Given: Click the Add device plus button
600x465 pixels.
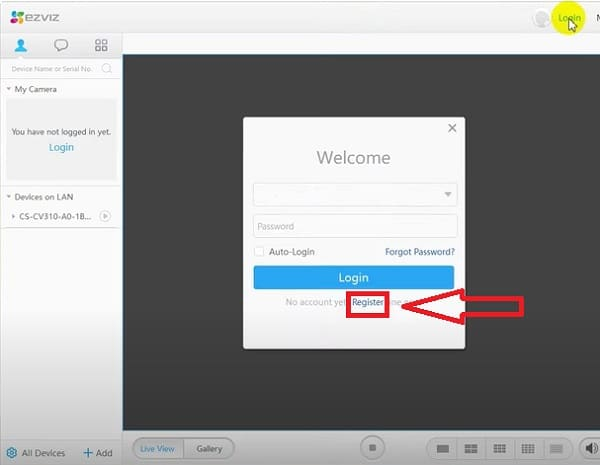Looking at the screenshot, I should click(x=98, y=453).
